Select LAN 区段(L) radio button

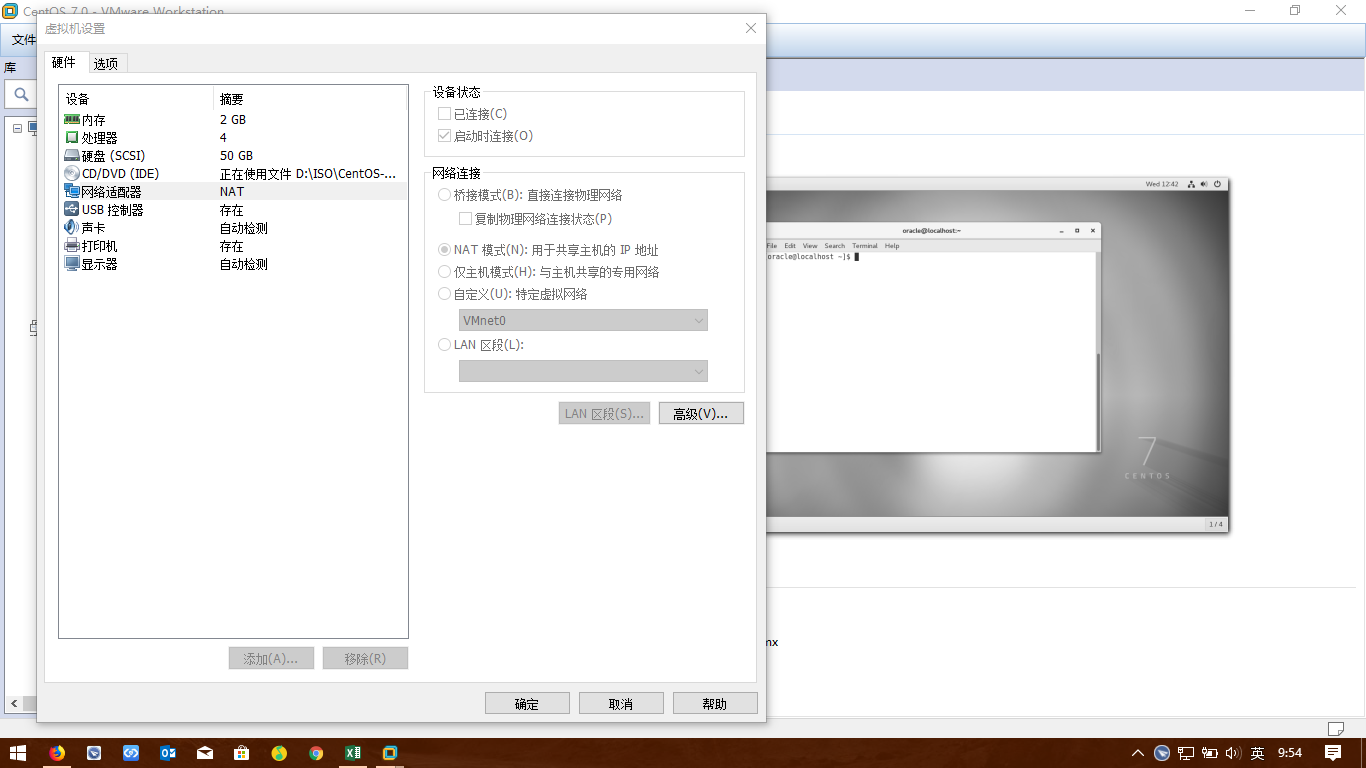coord(445,345)
